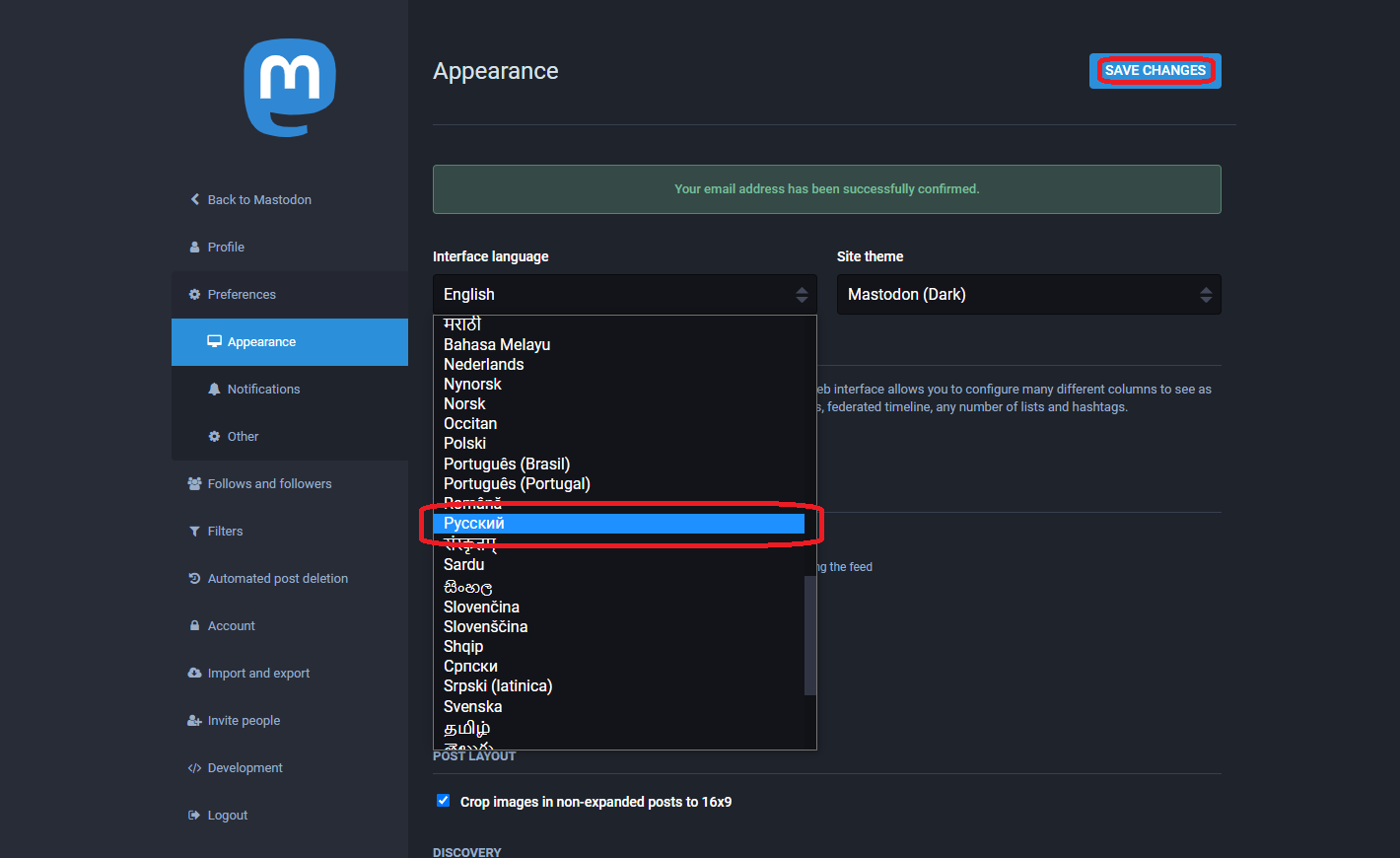1400x858 pixels.
Task: Open the Appearance settings tab
Action: coord(261,342)
